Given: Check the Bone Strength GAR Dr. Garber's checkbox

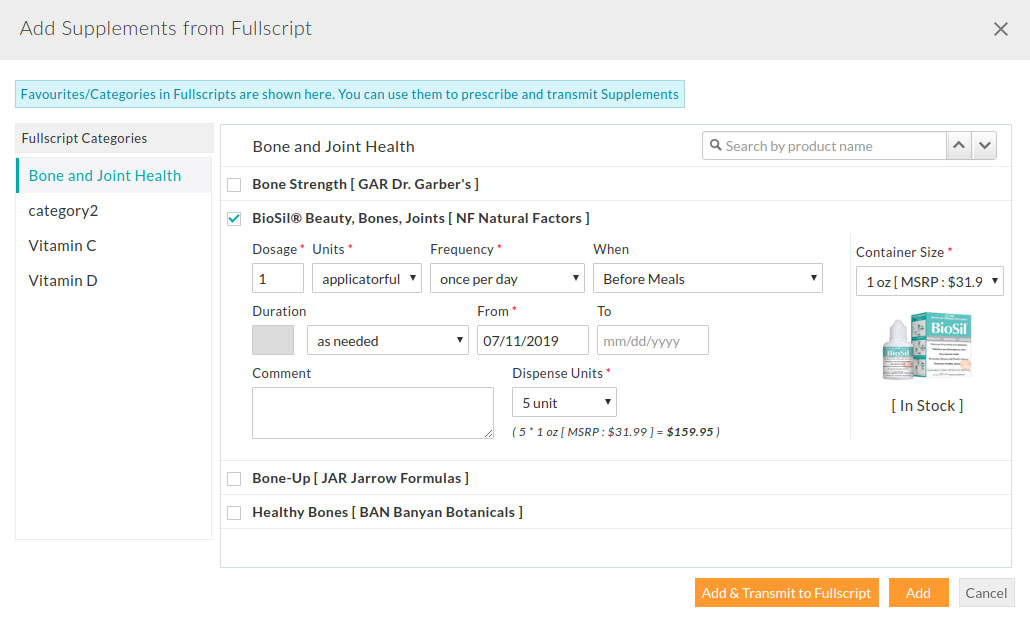Looking at the screenshot, I should [x=234, y=184].
